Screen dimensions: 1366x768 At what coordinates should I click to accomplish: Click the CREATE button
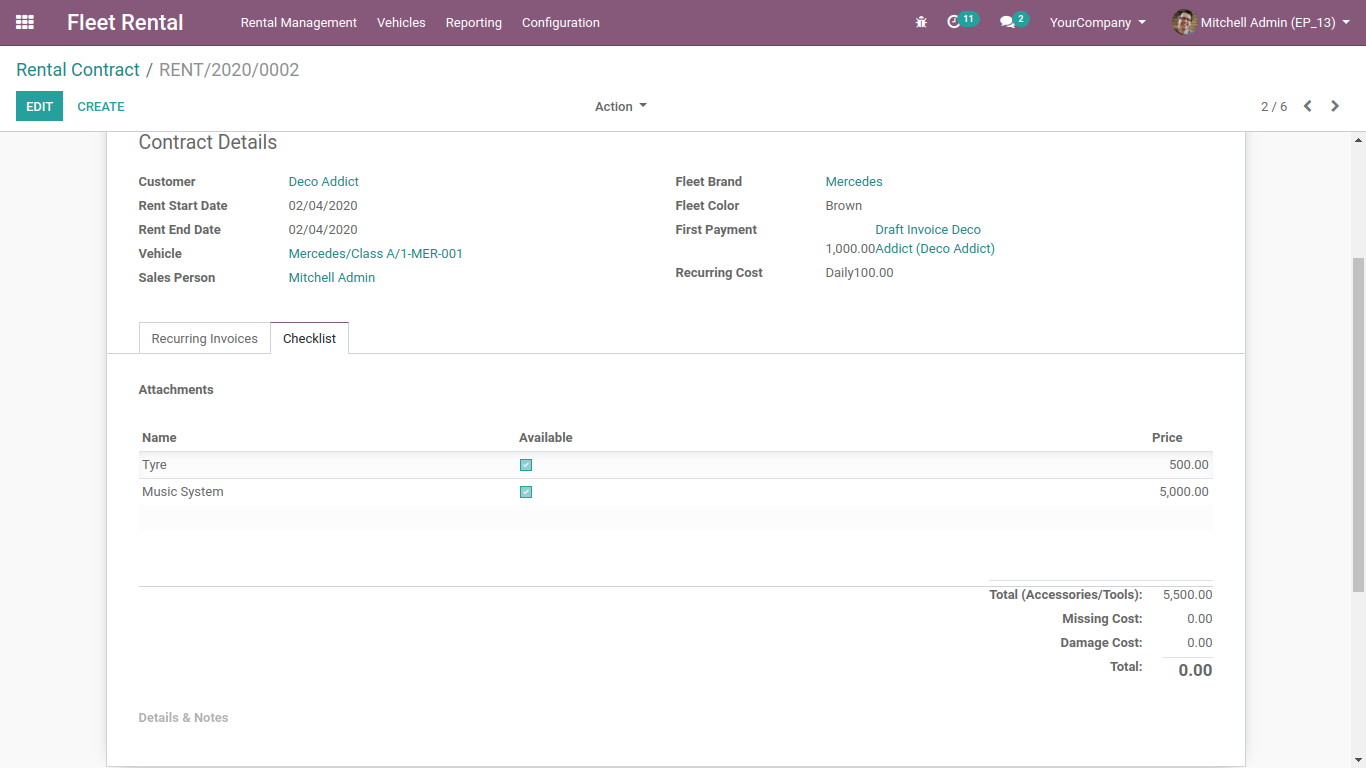pos(101,106)
